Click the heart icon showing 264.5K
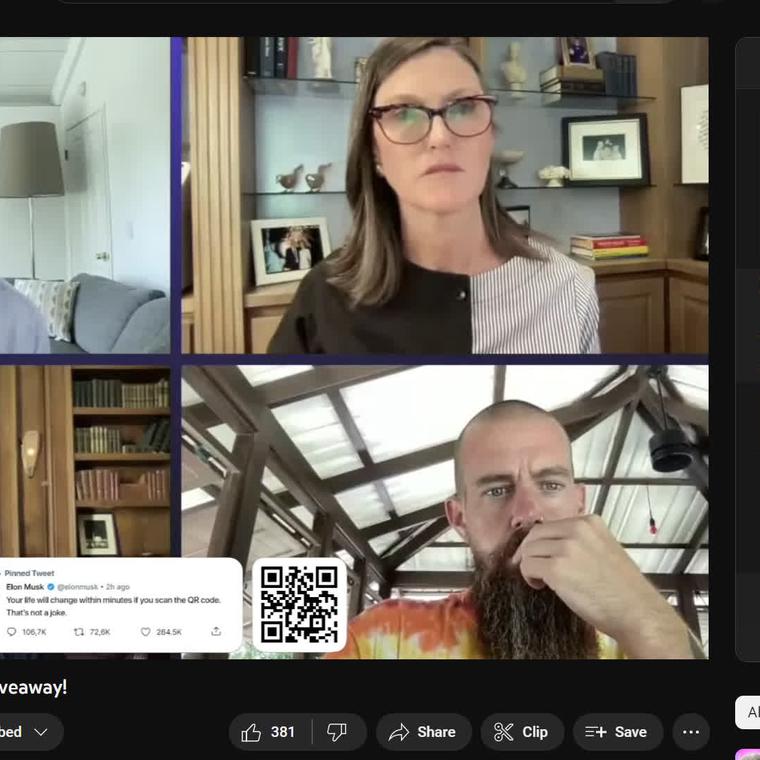This screenshot has width=760, height=760. [145, 632]
